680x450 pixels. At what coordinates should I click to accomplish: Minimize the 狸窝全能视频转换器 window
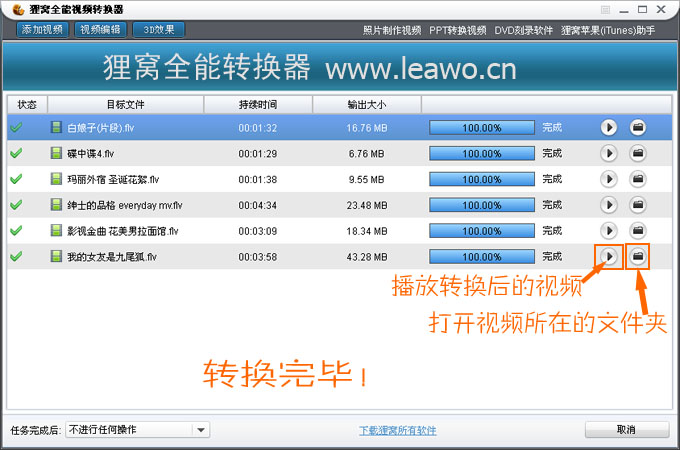click(624, 10)
